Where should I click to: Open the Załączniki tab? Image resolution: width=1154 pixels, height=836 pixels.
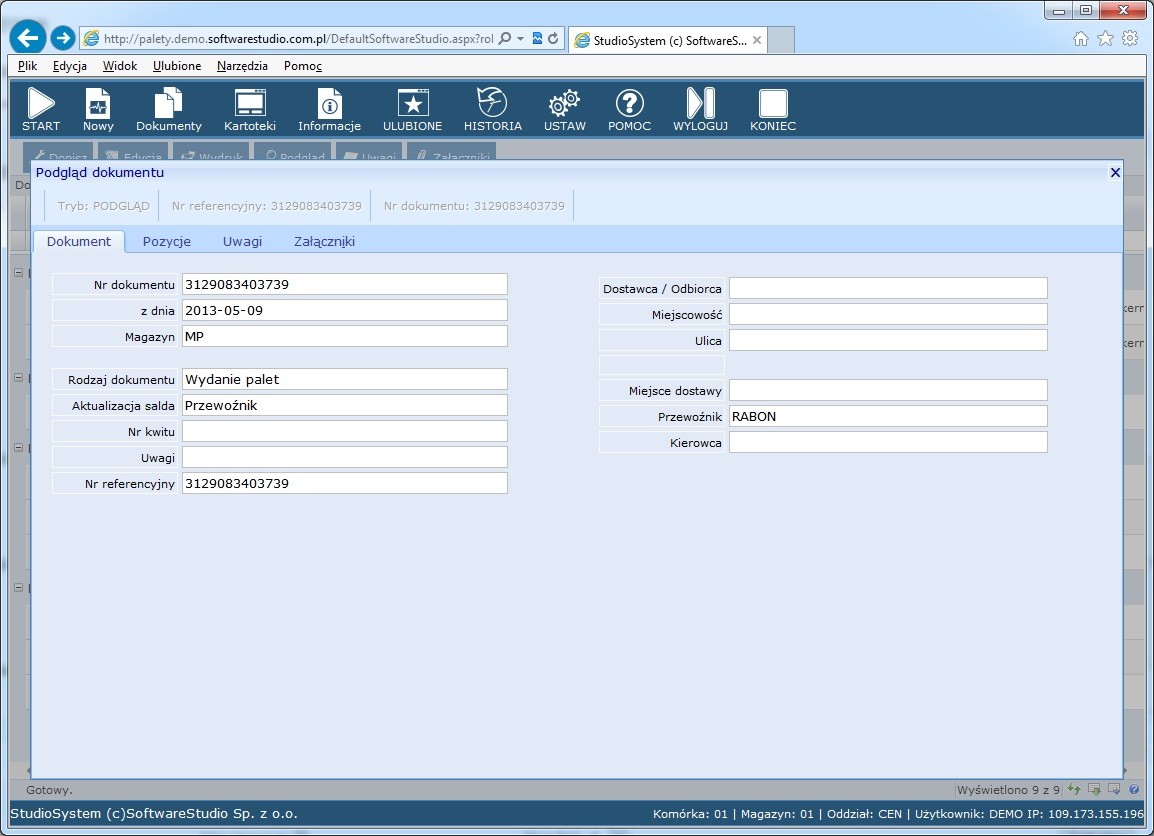[x=324, y=241]
